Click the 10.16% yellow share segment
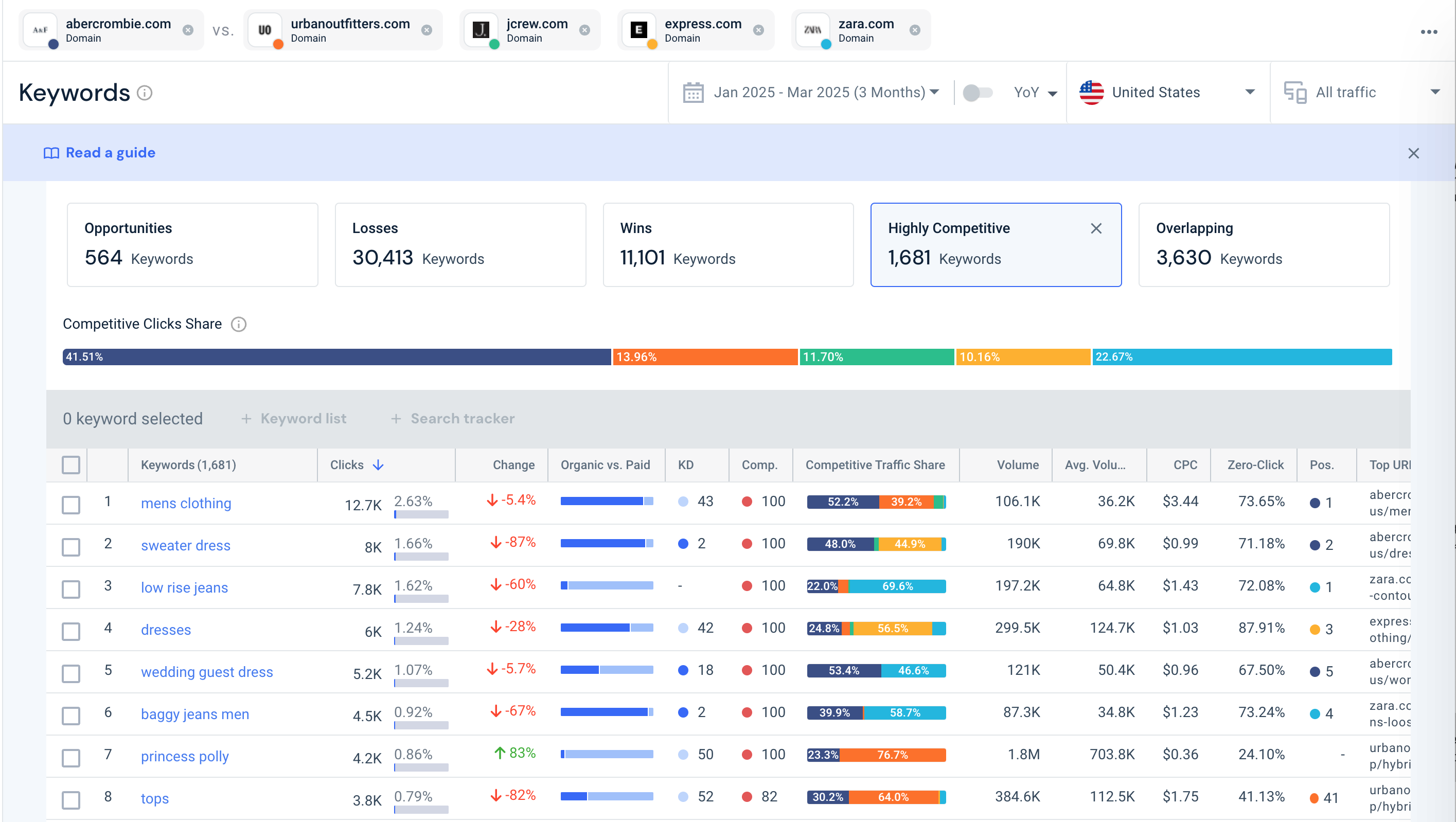The width and height of the screenshot is (1456, 822). click(1023, 357)
